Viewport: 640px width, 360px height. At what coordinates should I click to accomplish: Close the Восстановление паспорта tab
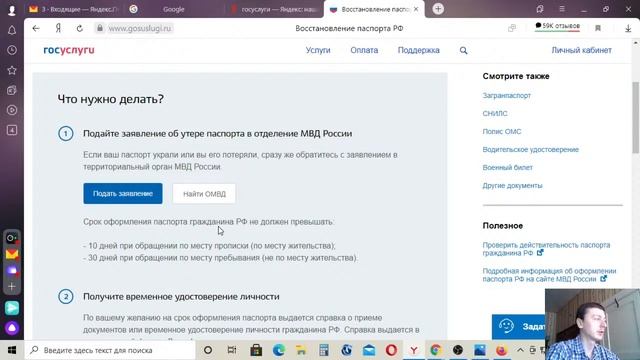pyautogui.click(x=416, y=9)
